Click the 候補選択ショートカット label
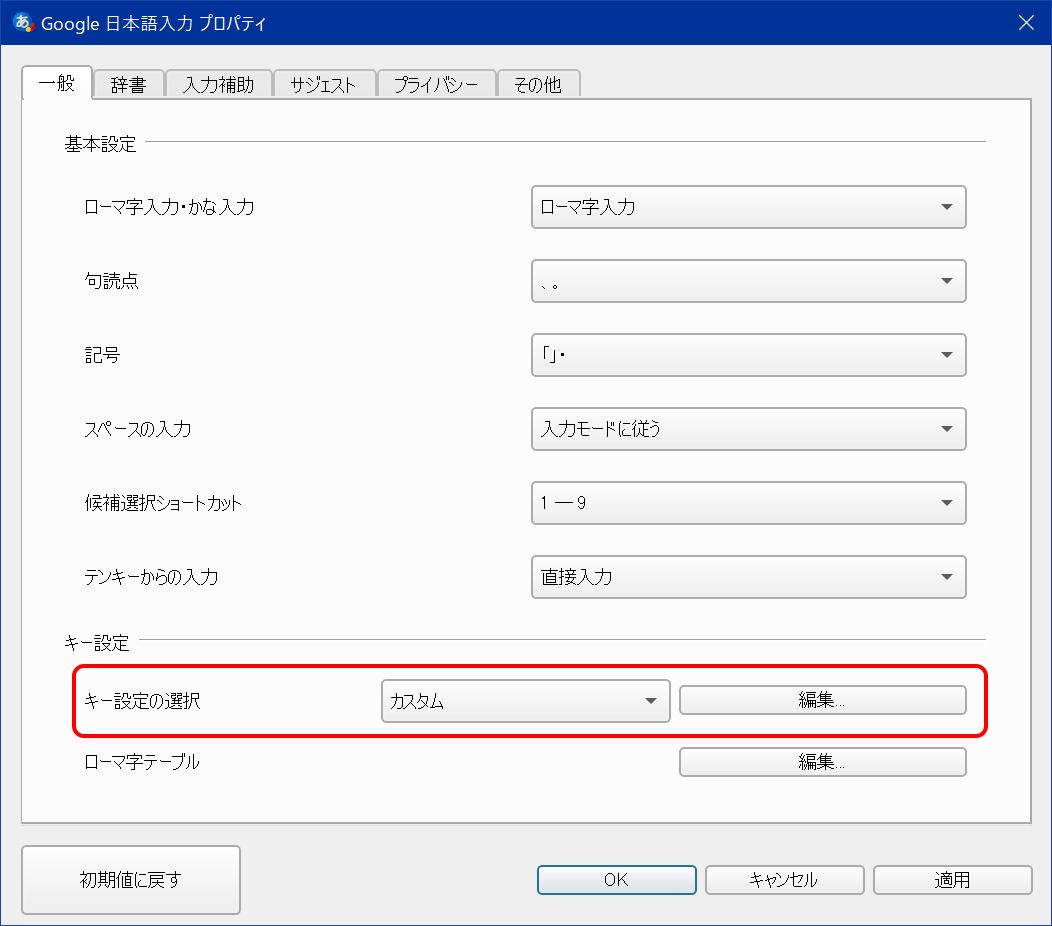The height and width of the screenshot is (926, 1052). click(163, 503)
